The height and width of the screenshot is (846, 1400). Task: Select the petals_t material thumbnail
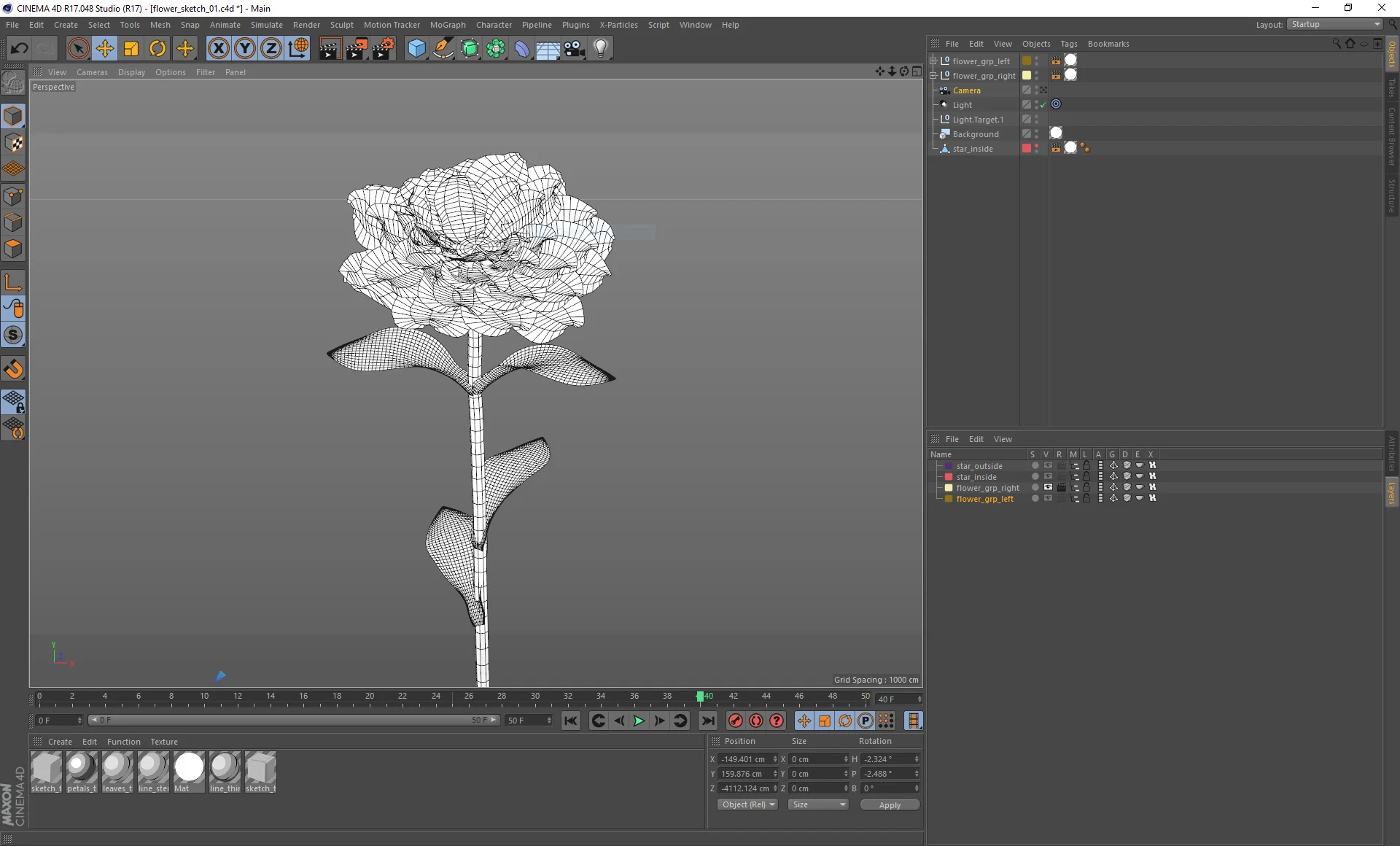click(82, 768)
